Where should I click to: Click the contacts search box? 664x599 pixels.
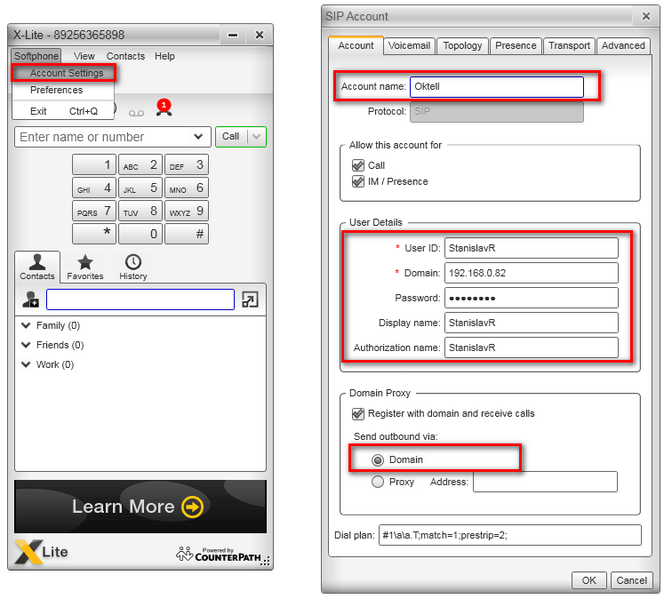(140, 299)
